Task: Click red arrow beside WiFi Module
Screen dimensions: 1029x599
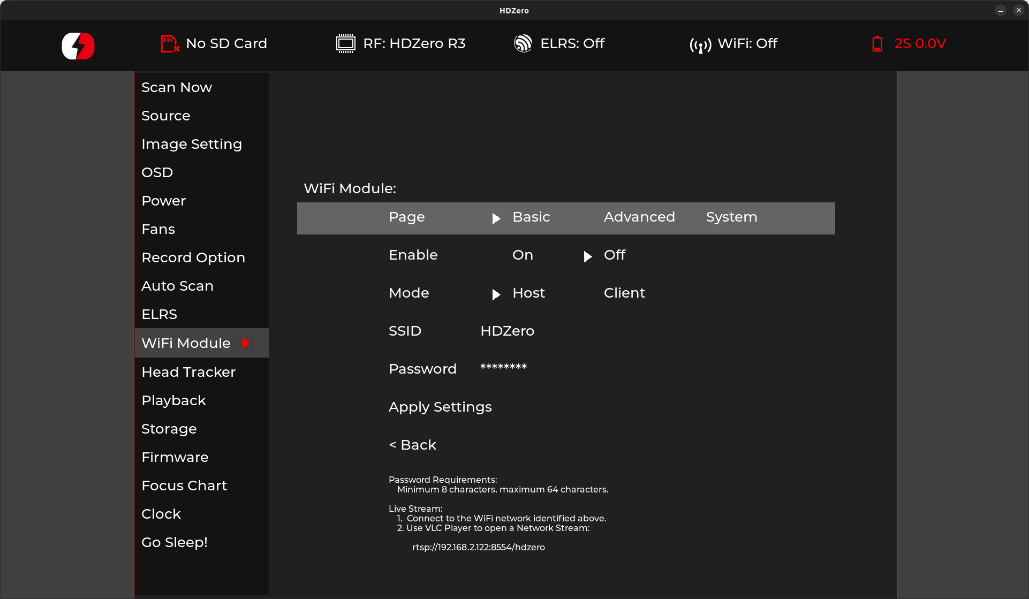Action: 246,343
